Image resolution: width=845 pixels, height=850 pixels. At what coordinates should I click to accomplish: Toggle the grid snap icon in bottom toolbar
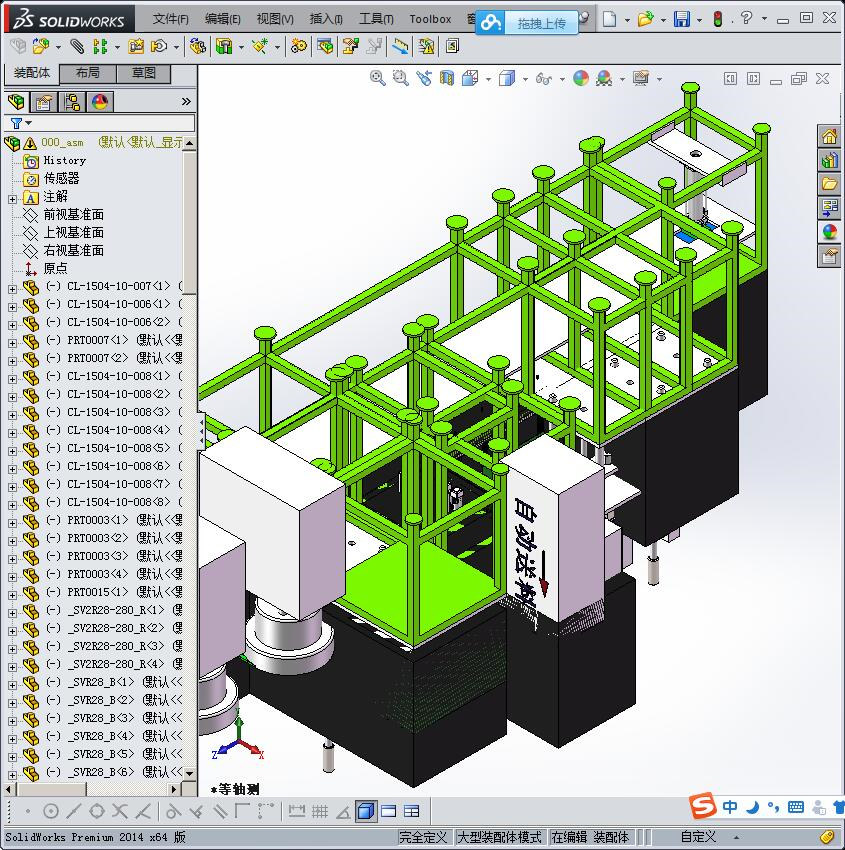[x=320, y=812]
